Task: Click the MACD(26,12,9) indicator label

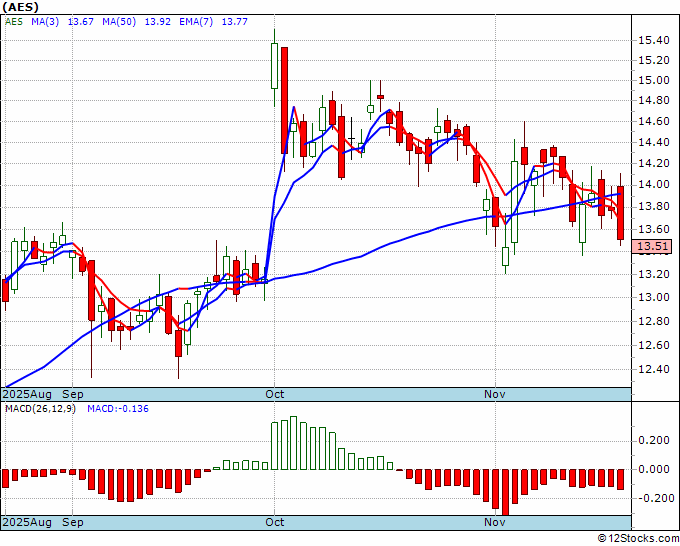Action: coord(40,409)
